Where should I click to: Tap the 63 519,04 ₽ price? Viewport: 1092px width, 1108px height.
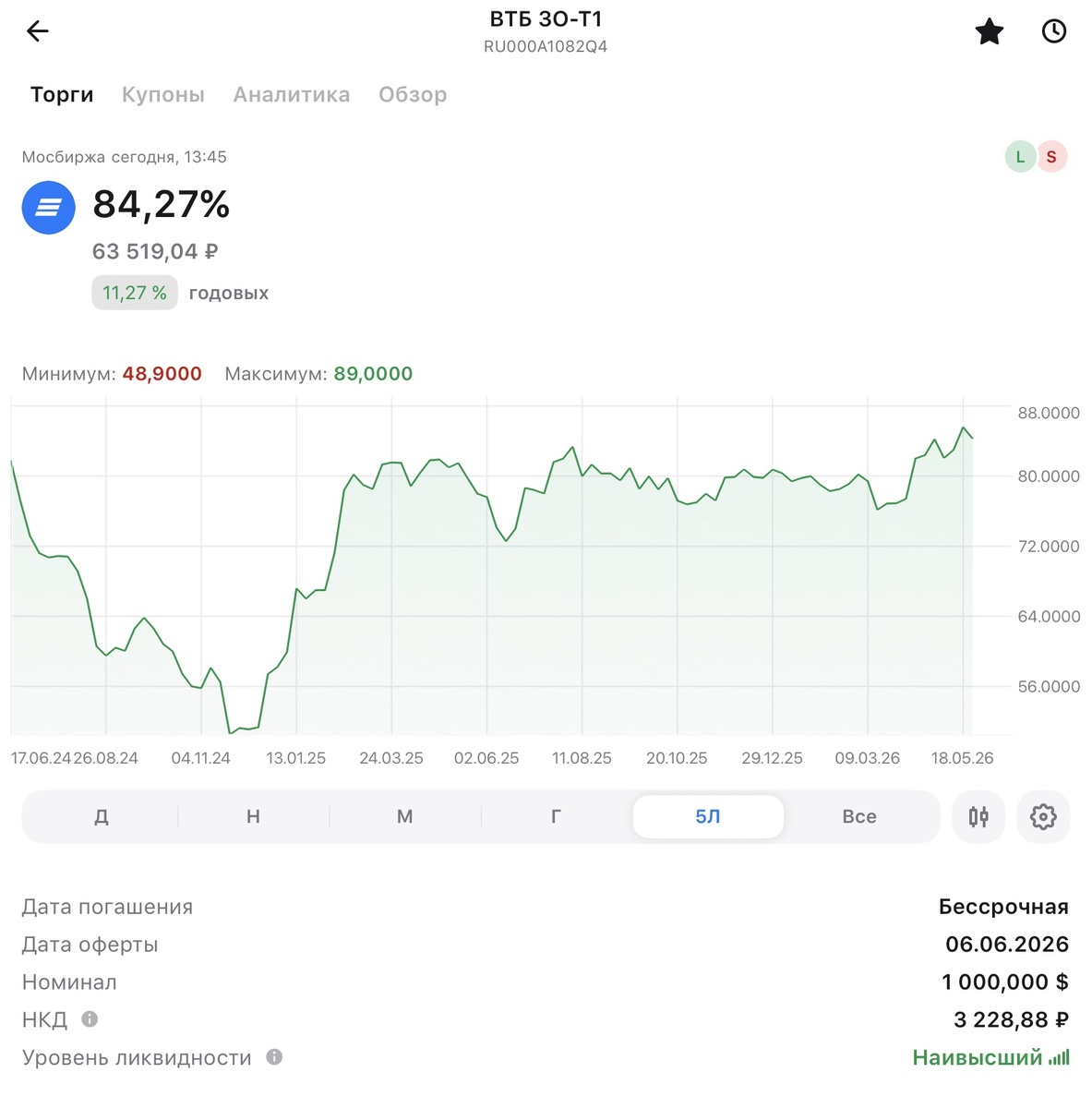(x=155, y=251)
